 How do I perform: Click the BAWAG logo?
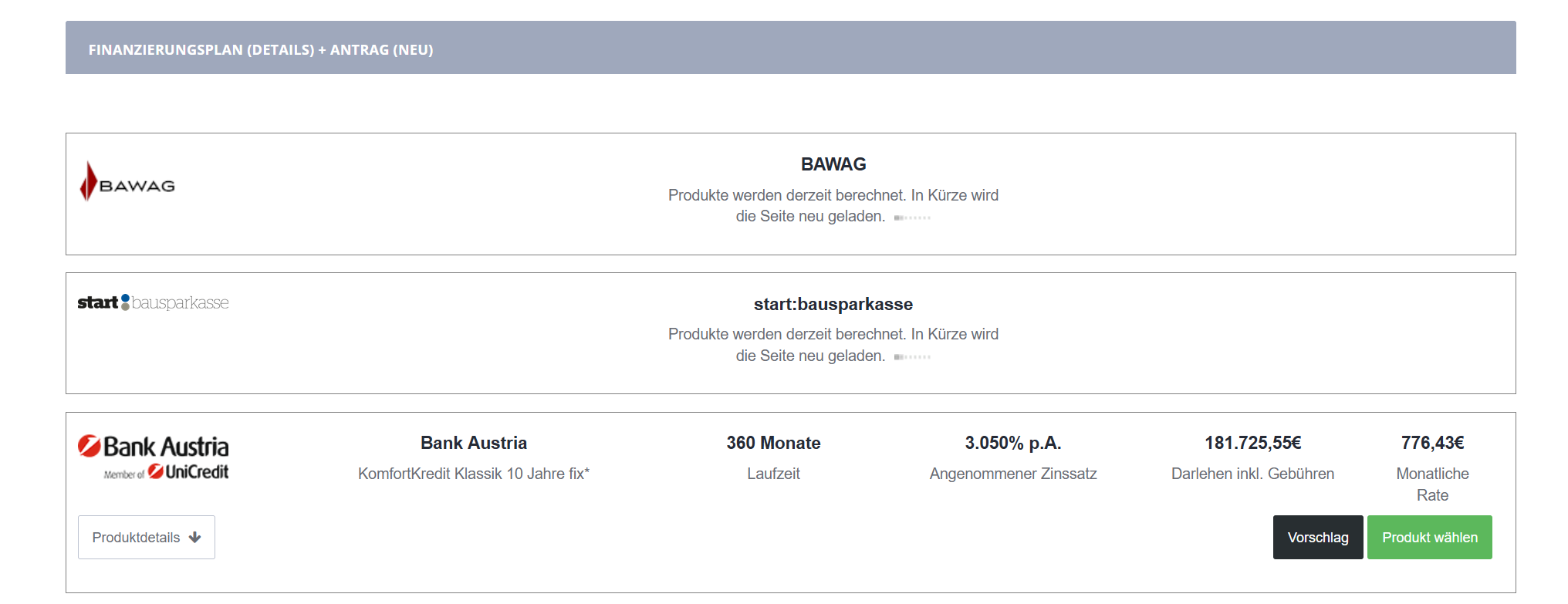(x=127, y=182)
